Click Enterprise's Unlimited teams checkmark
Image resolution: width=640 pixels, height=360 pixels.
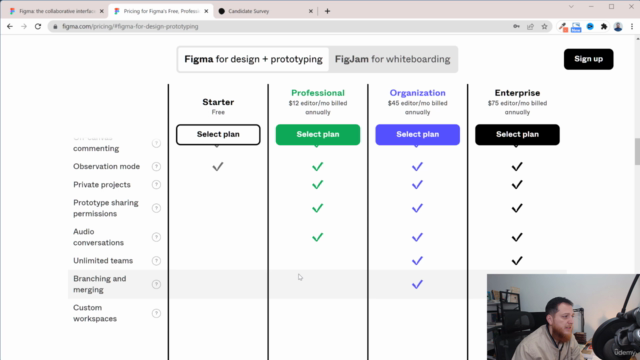[x=517, y=261]
